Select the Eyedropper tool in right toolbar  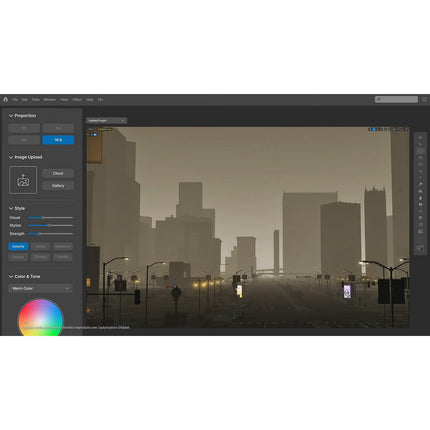[x=420, y=184]
